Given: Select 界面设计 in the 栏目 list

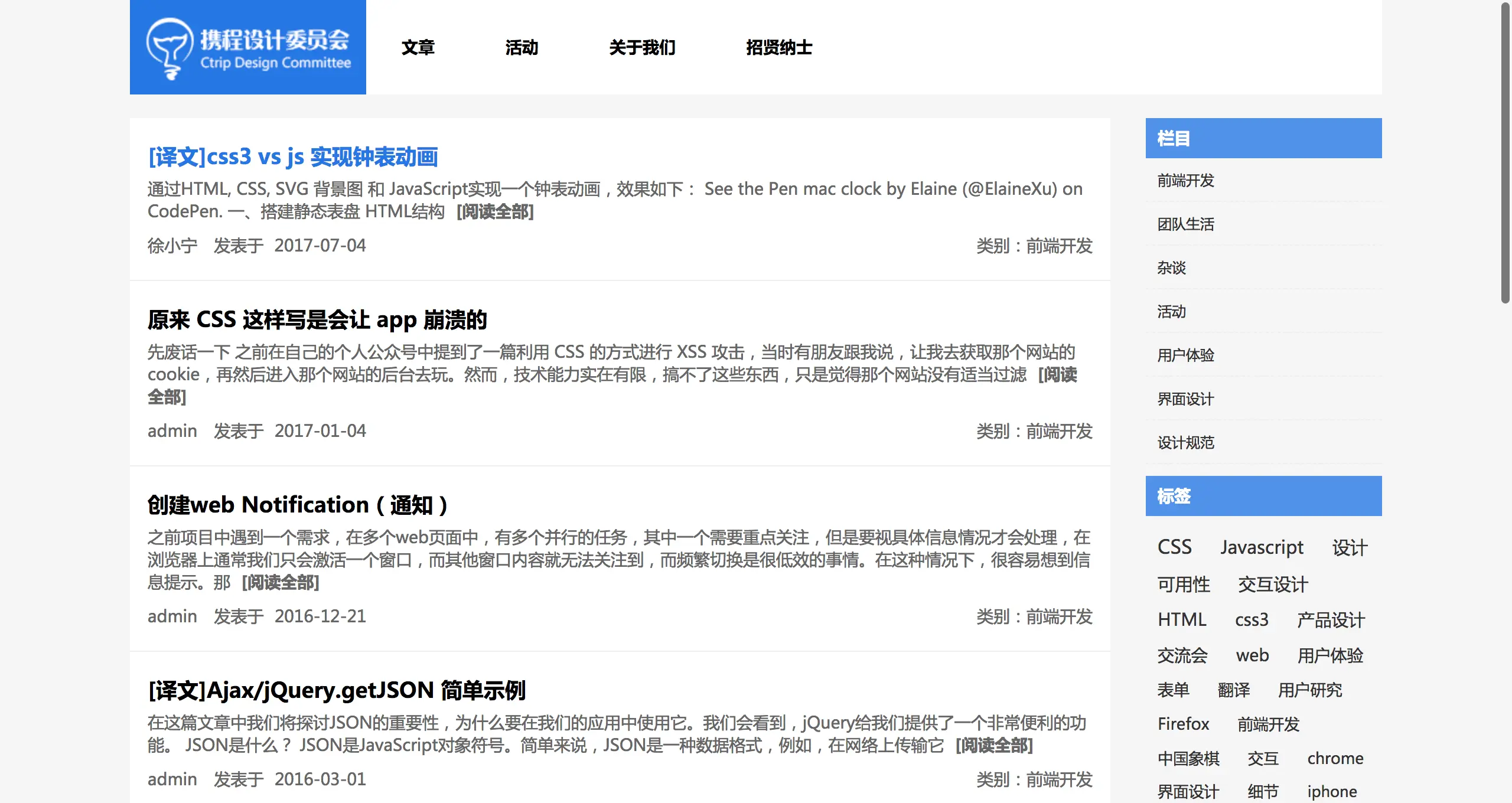Looking at the screenshot, I should click(1185, 399).
